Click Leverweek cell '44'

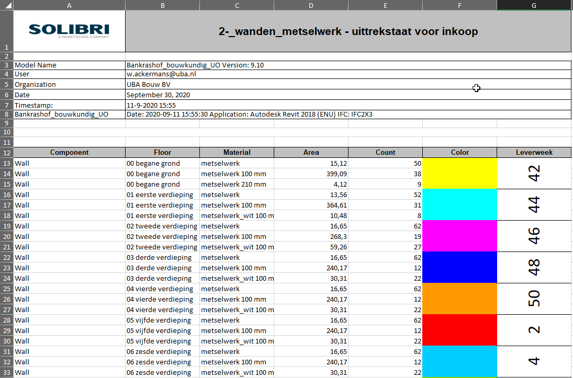pyautogui.click(x=534, y=205)
